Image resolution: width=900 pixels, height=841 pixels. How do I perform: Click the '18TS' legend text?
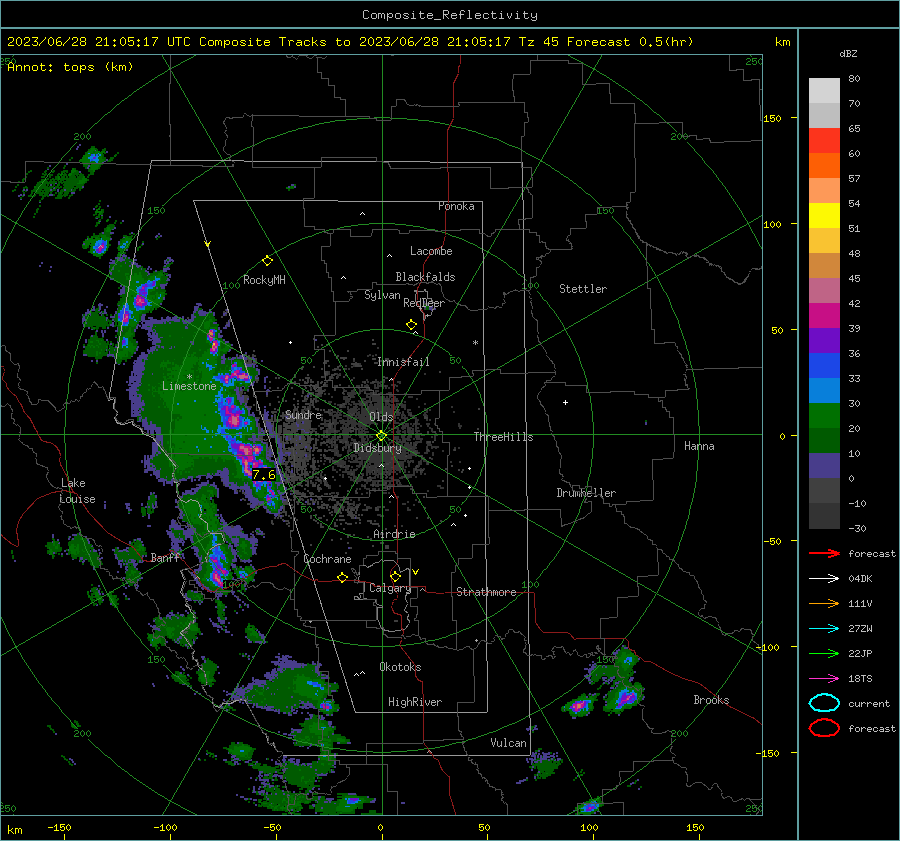[860, 678]
